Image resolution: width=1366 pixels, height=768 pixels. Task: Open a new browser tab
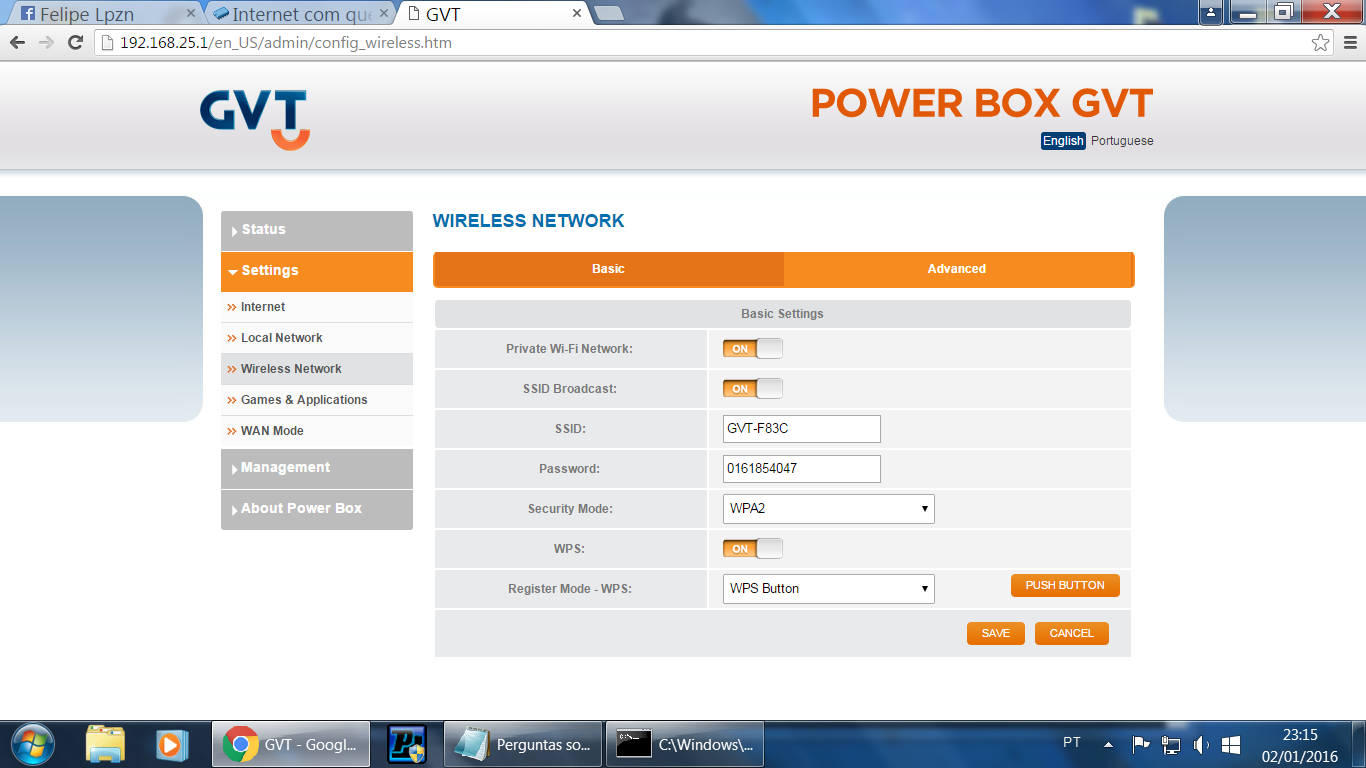(609, 14)
